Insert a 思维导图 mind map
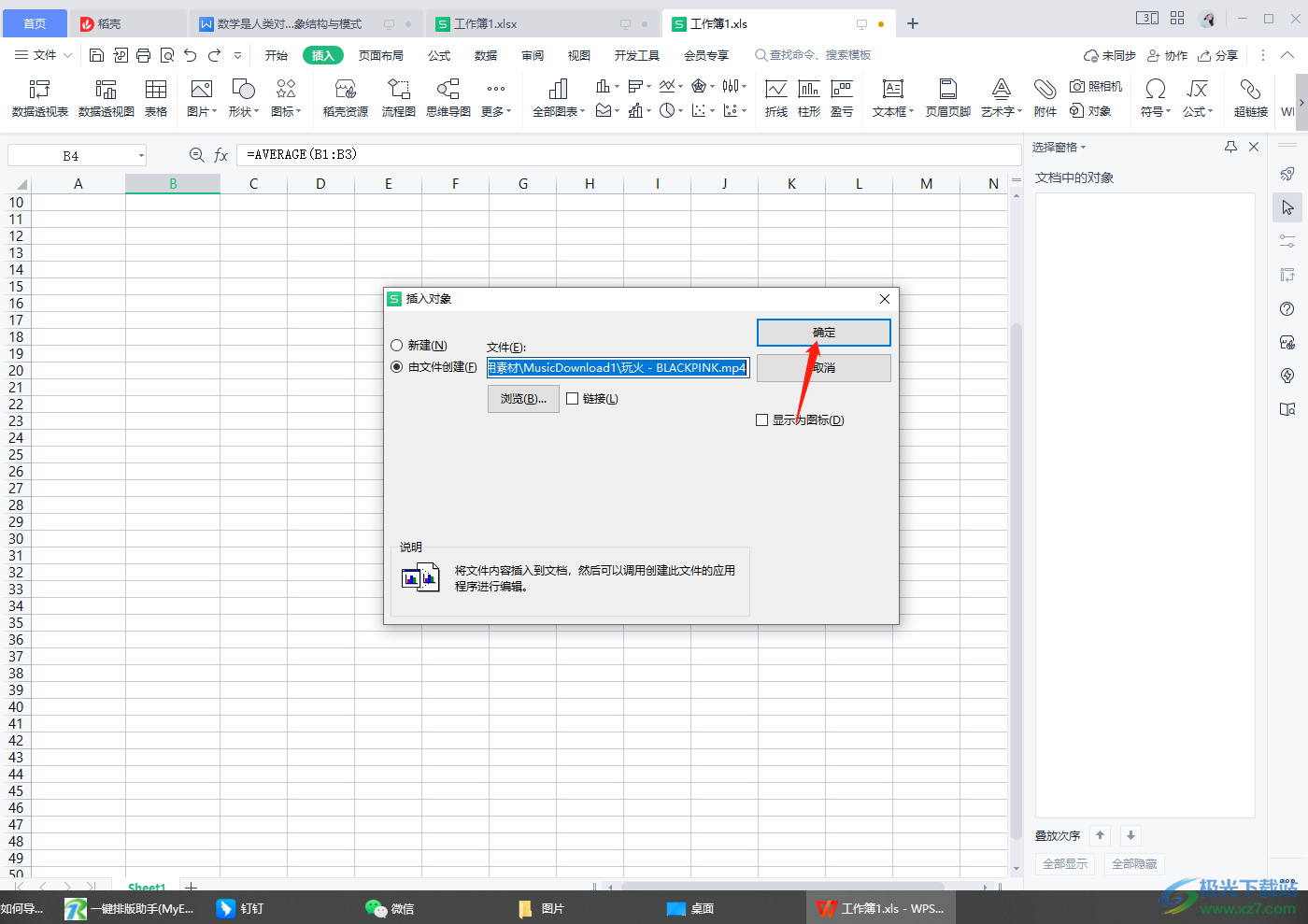This screenshot has height=924, width=1308. coord(448,98)
